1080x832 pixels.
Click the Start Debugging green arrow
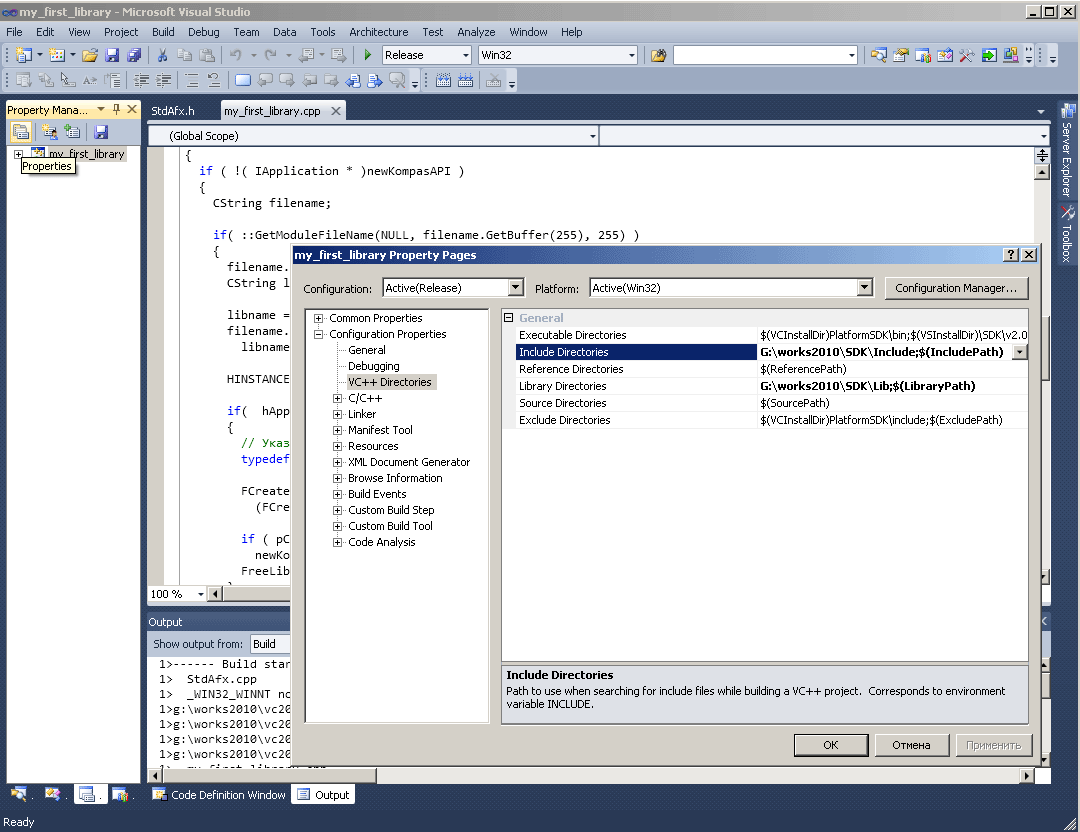pyautogui.click(x=368, y=55)
